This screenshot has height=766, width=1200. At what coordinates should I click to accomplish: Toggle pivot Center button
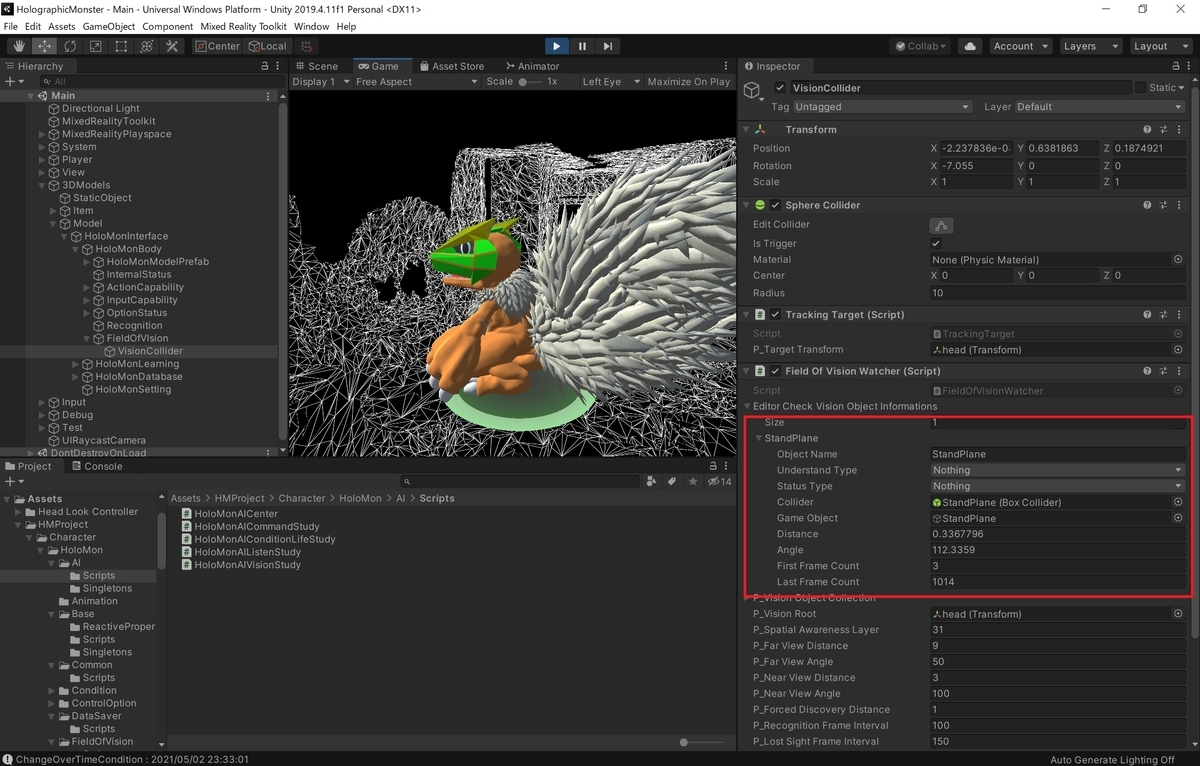217,46
